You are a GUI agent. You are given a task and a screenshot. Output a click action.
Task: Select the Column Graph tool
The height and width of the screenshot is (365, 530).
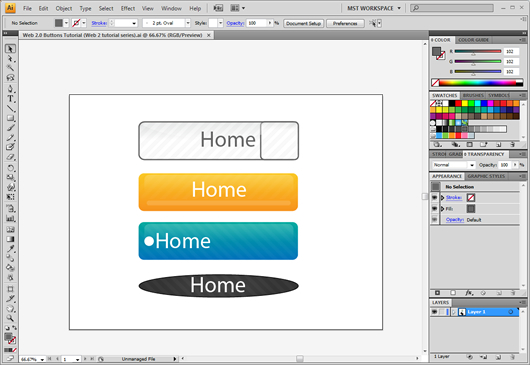click(10, 219)
